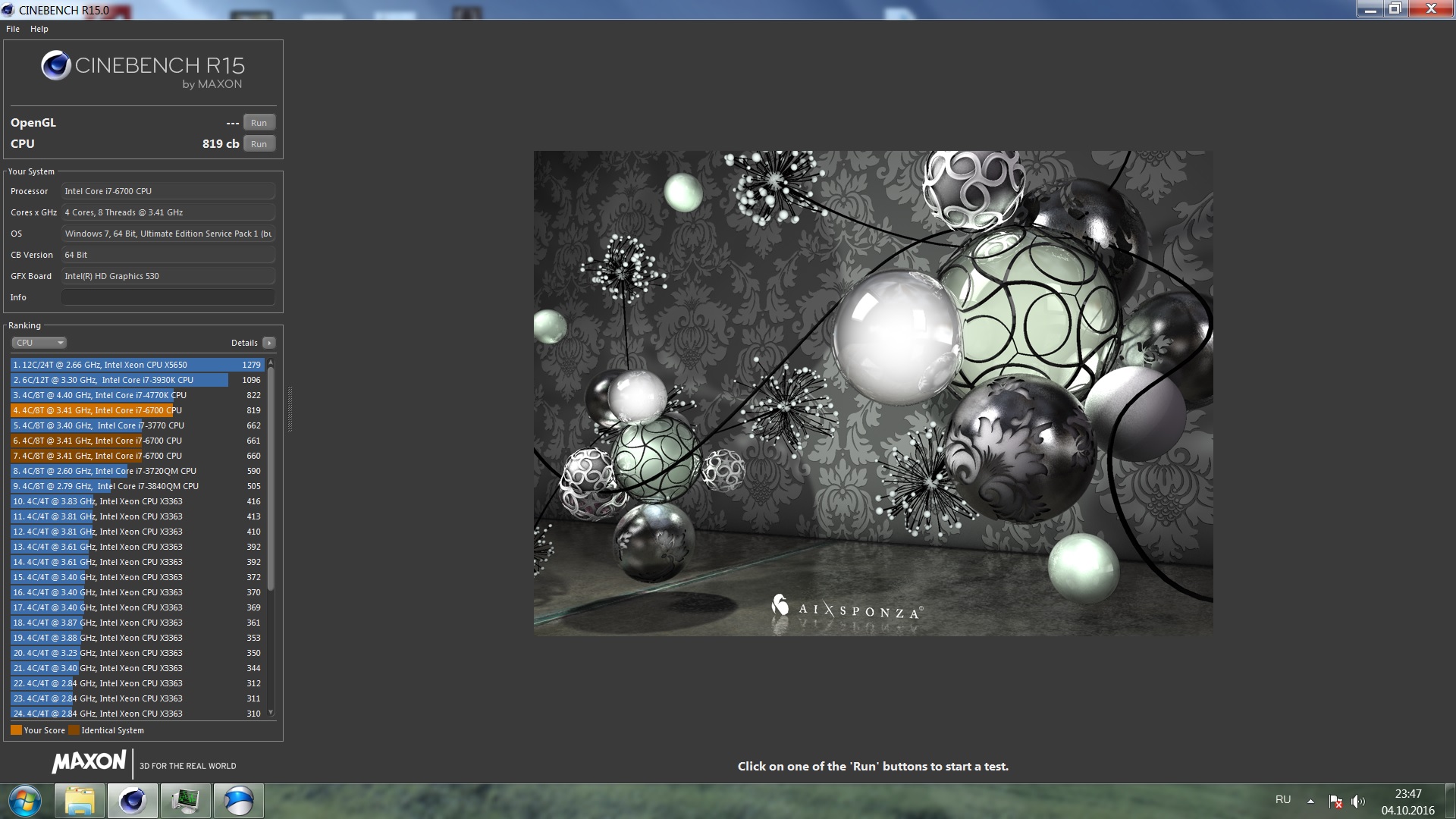Open the system monitor taskbar icon
1456x819 pixels.
point(186,801)
